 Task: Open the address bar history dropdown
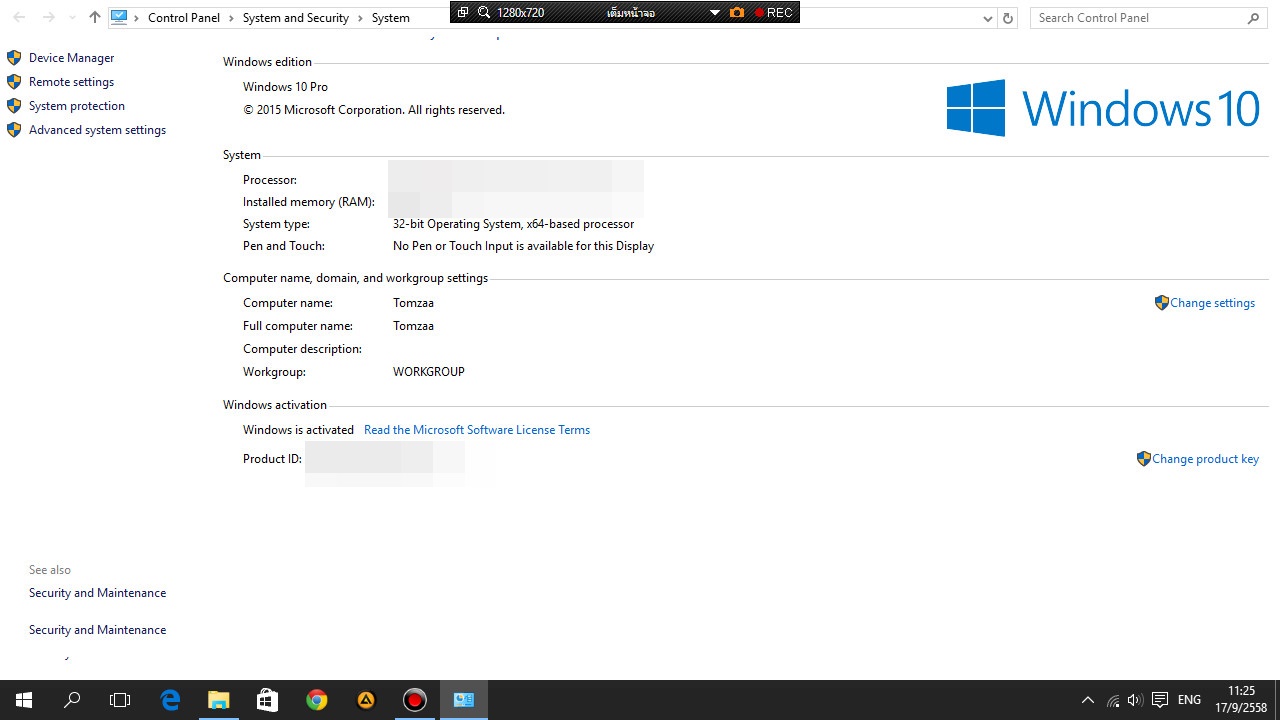(x=988, y=18)
